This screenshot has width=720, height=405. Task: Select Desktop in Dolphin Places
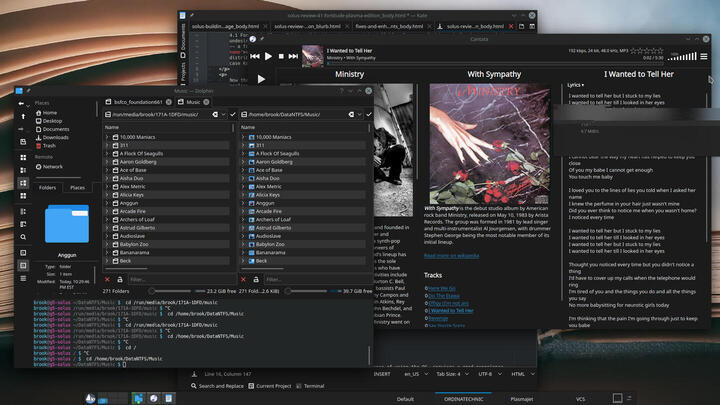tap(49, 121)
